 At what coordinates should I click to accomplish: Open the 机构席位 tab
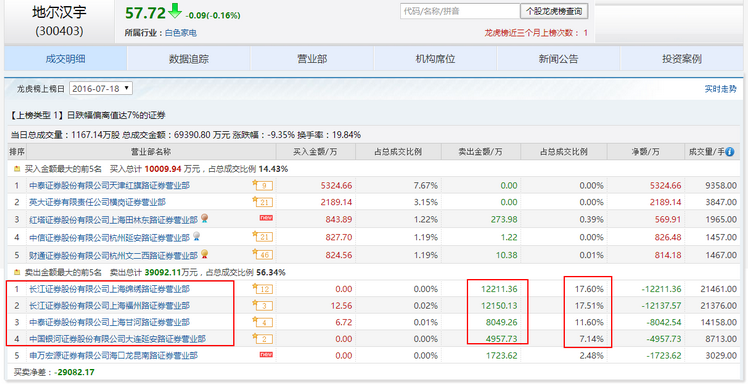tap(435, 59)
